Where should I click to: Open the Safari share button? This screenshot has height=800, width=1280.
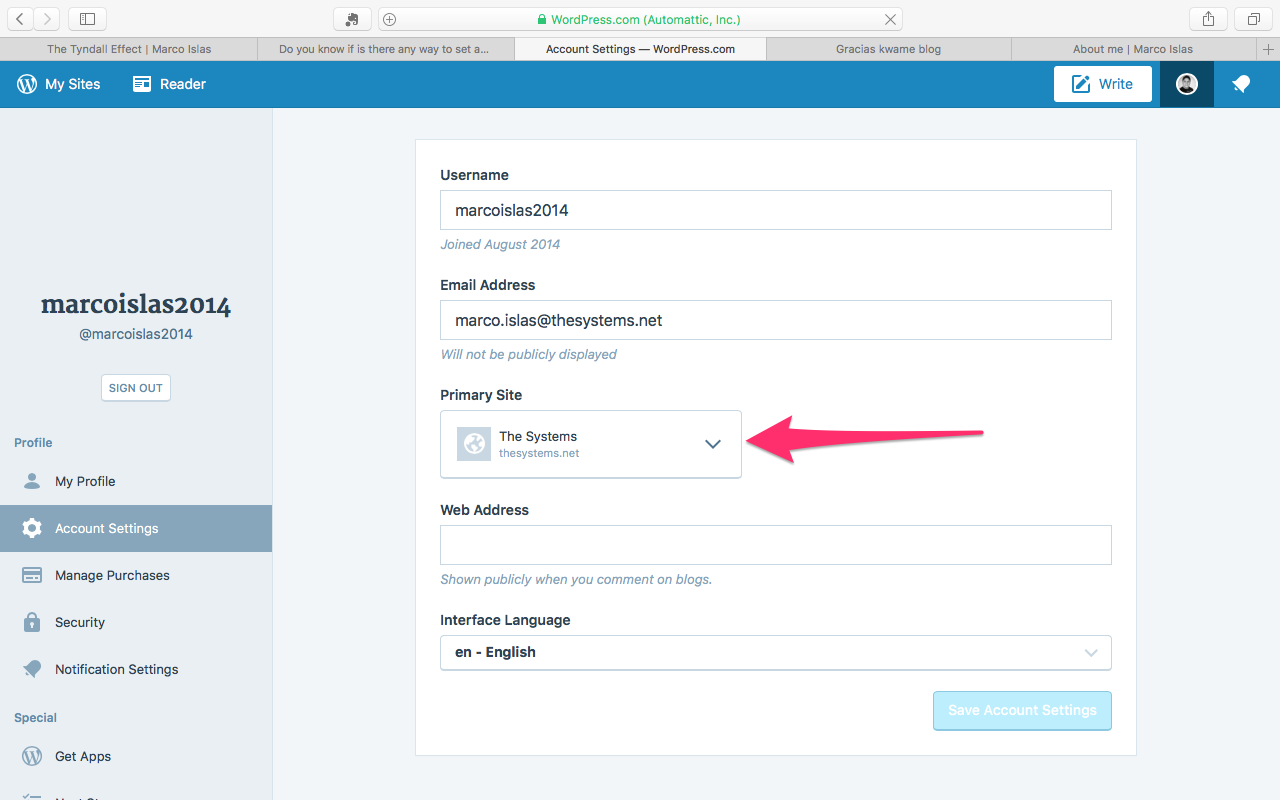coord(1209,19)
